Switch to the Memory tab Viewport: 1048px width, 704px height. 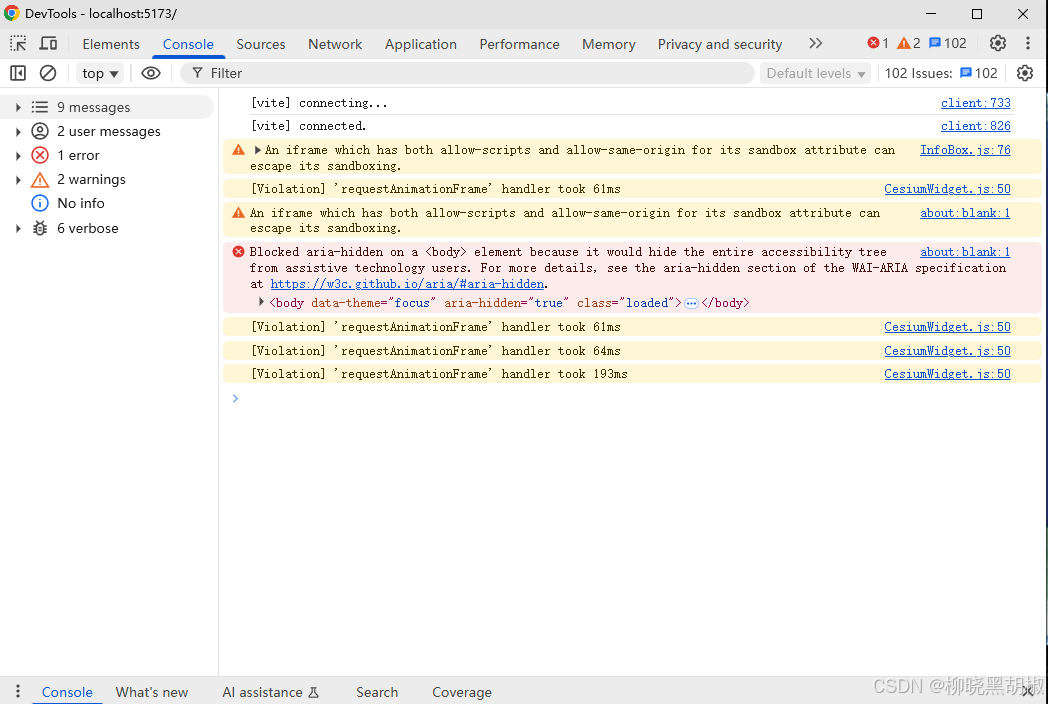click(x=608, y=44)
